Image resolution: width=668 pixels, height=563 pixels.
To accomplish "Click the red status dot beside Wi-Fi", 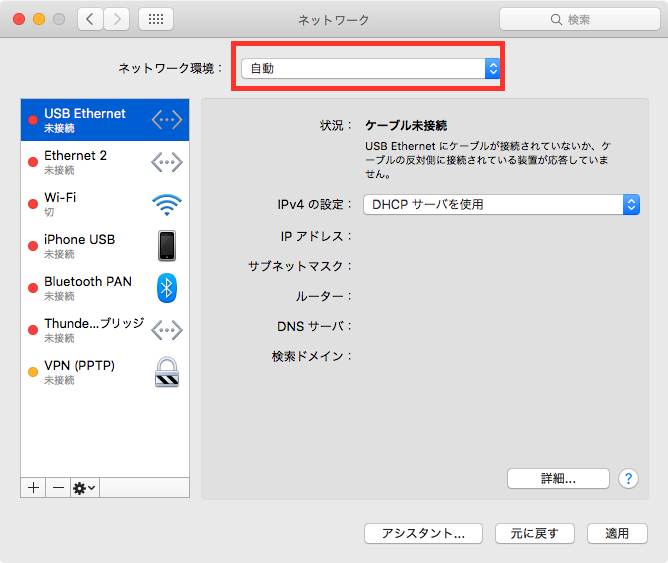I will 33,204.
